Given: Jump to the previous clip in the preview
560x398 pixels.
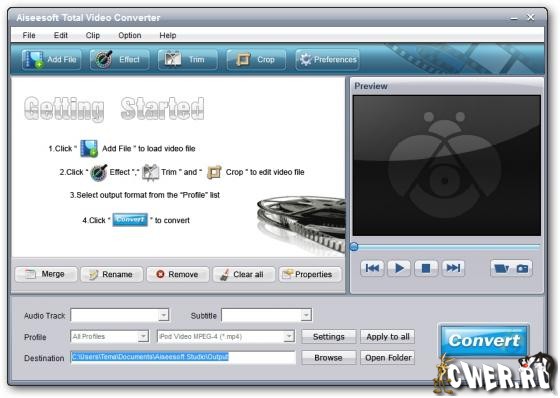Looking at the screenshot, I should pyautogui.click(x=372, y=268).
